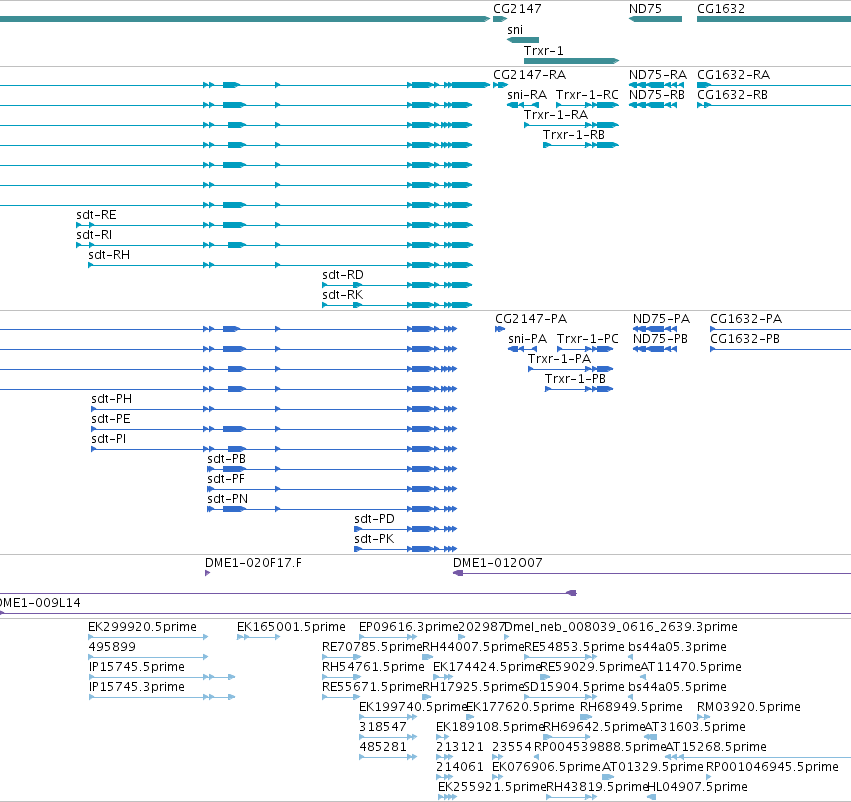Select the RH68949.5prime EST label

coord(631,707)
